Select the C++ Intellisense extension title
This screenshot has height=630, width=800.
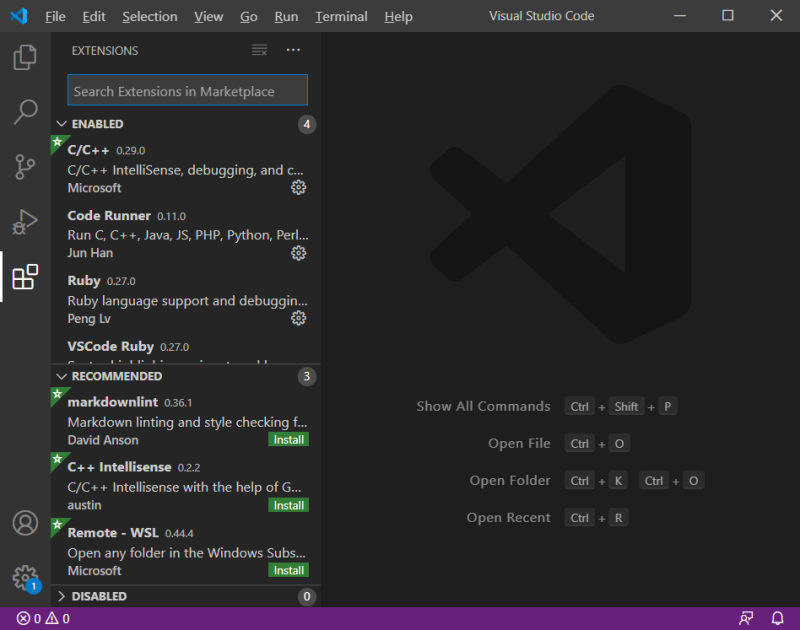click(119, 467)
